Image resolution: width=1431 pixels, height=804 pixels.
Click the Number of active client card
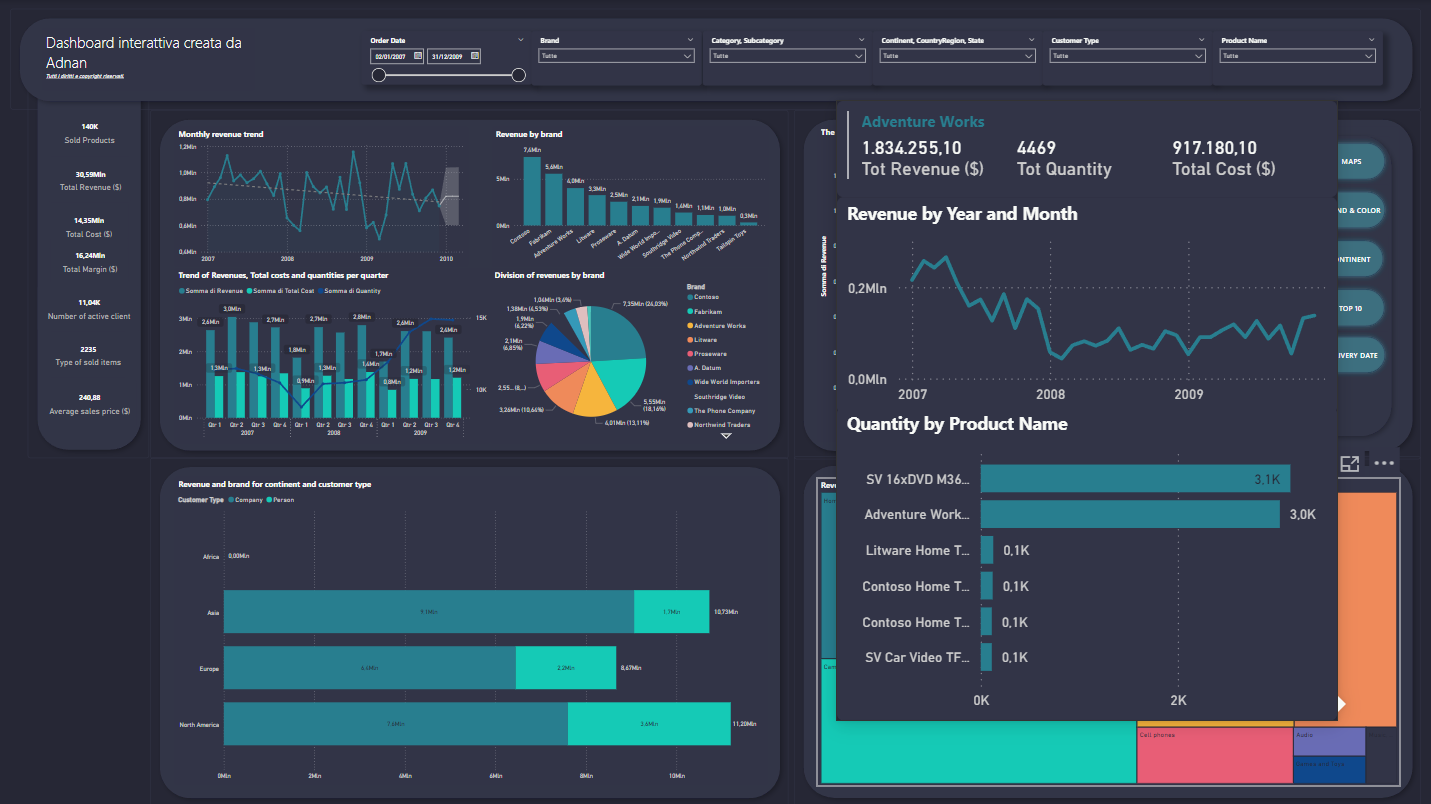[89, 309]
